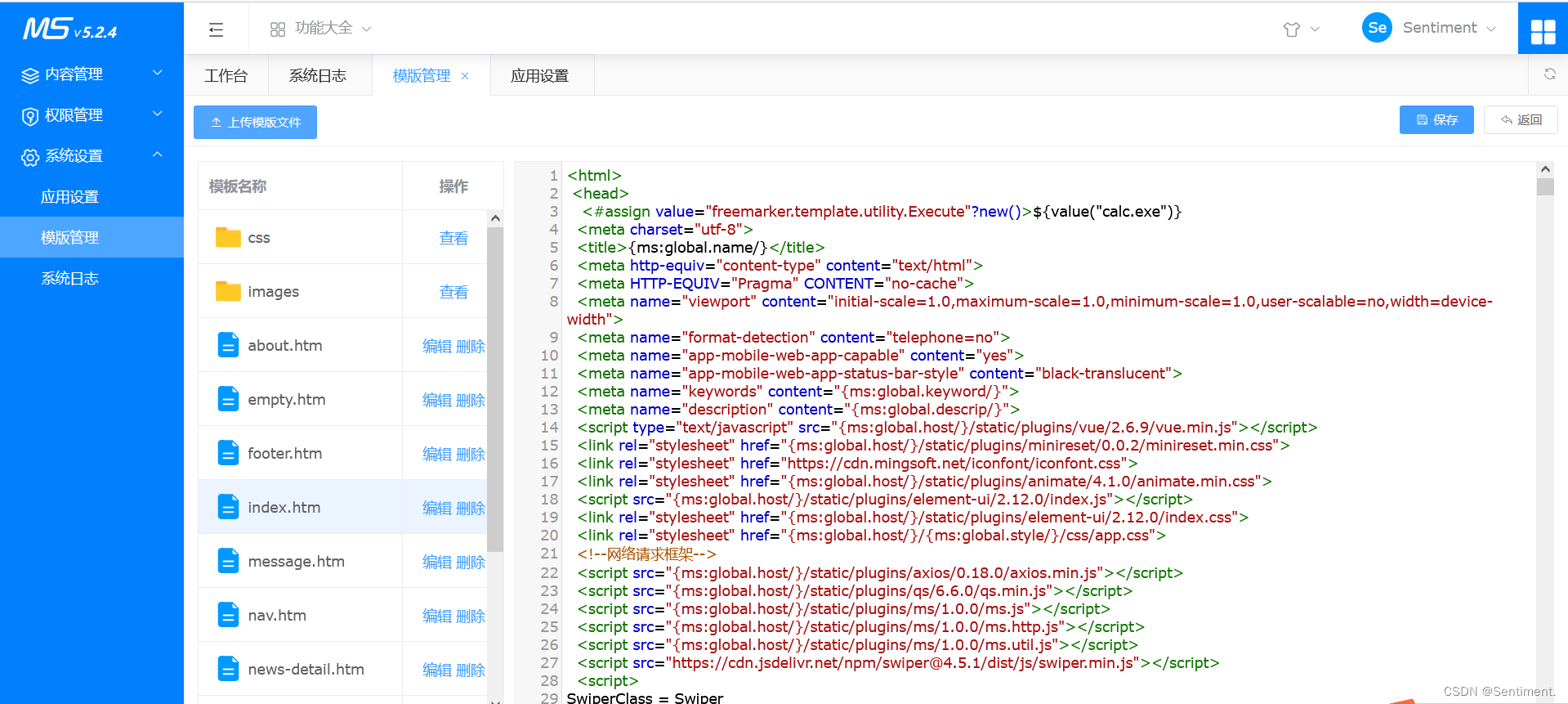Click the 返回 button
The image size is (1568, 704).
pyautogui.click(x=1521, y=119)
